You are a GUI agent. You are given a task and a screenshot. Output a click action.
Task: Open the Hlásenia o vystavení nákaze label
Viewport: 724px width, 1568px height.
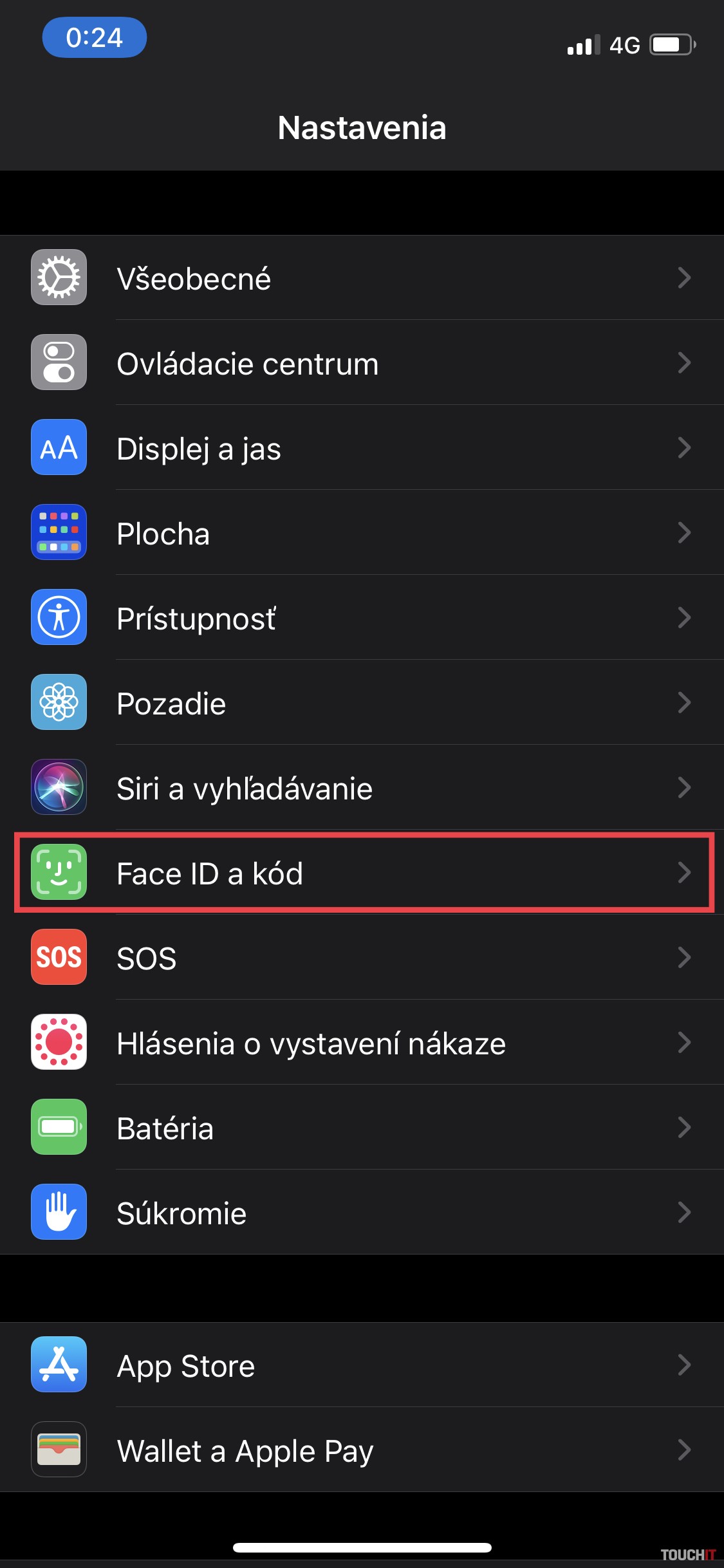[311, 1043]
